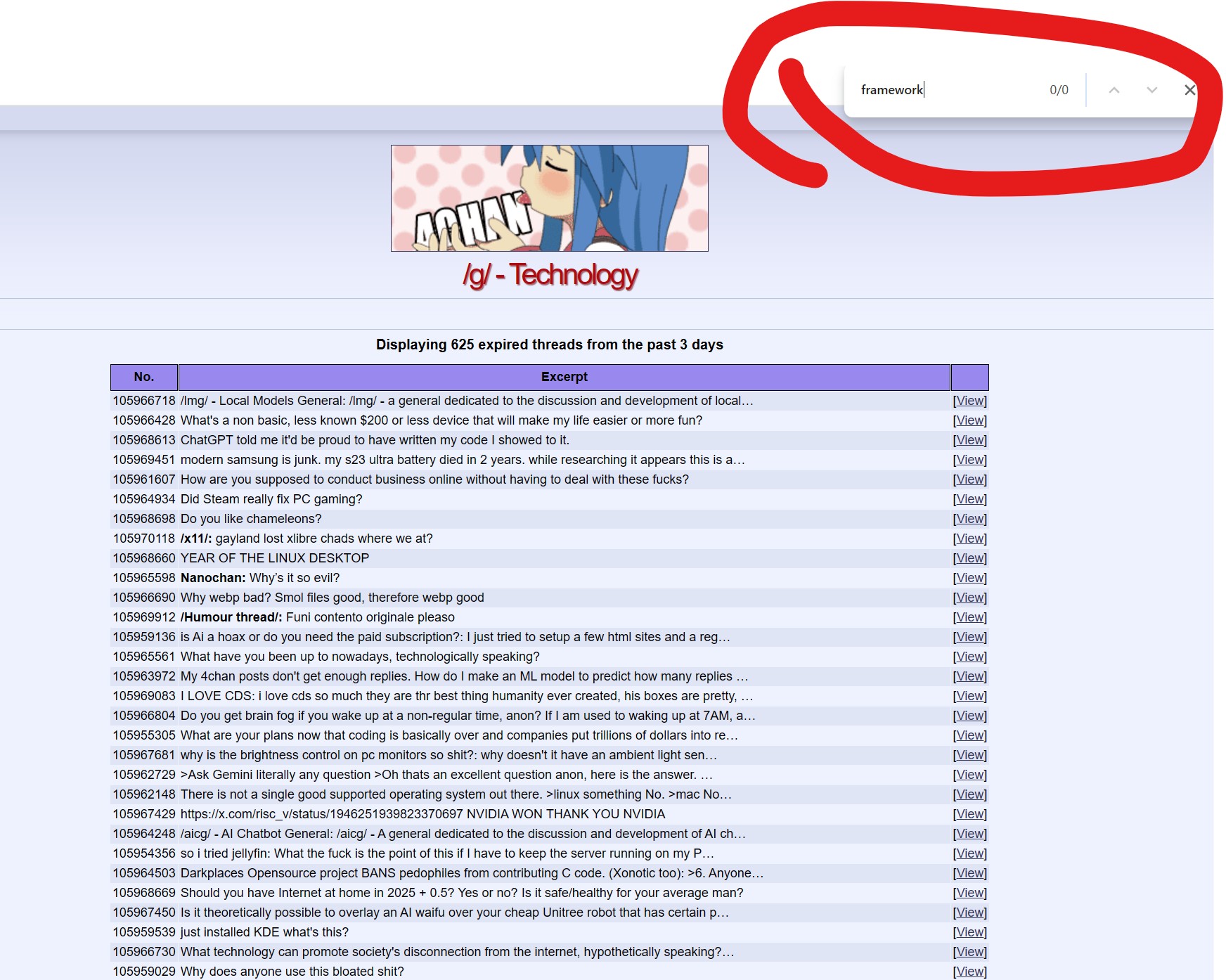Screen dimensions: 1226x980
Task: View thread 105966428 about $200 device
Action: tap(970, 420)
